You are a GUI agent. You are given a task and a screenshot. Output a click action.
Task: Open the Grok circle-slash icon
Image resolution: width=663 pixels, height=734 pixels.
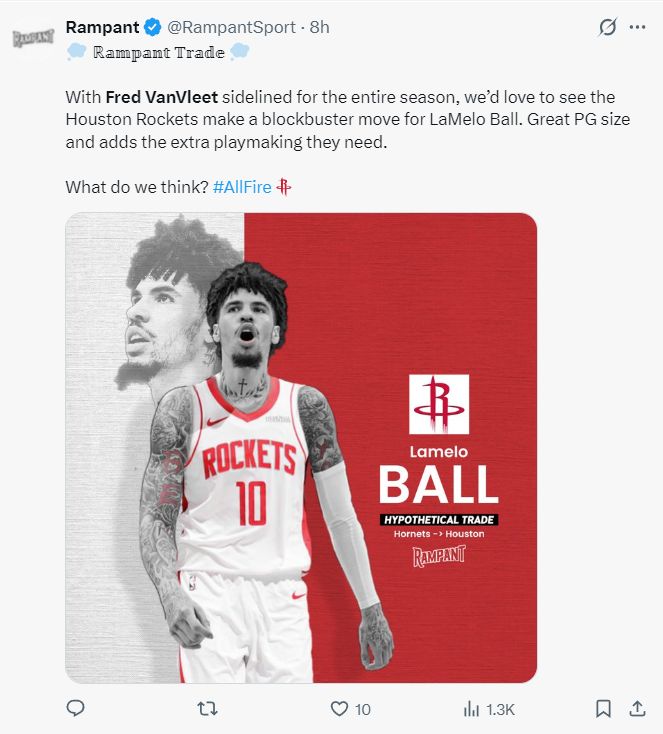point(608,27)
